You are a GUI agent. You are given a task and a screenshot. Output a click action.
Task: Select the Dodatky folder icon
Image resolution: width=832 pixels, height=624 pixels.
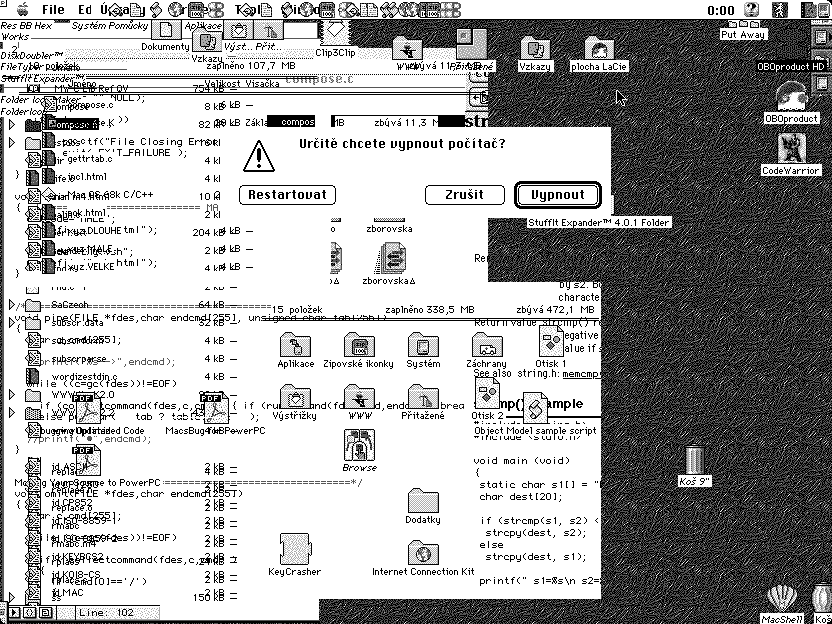[x=423, y=500]
